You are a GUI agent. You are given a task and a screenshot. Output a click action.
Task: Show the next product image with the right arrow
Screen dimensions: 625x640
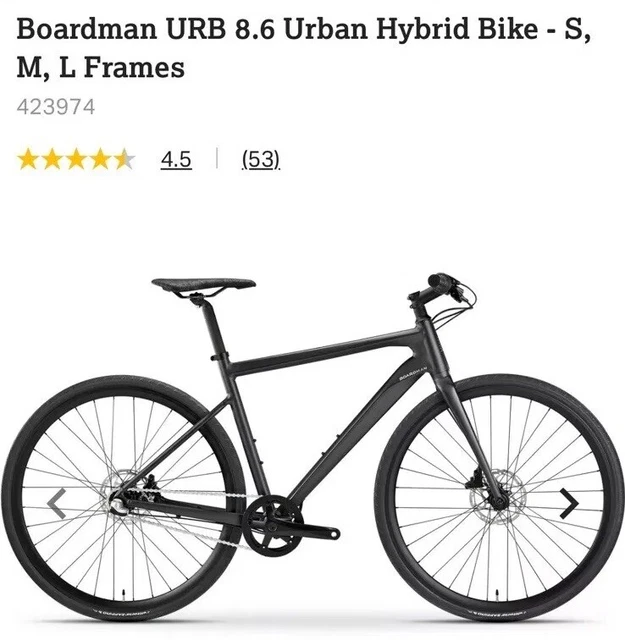point(569,503)
